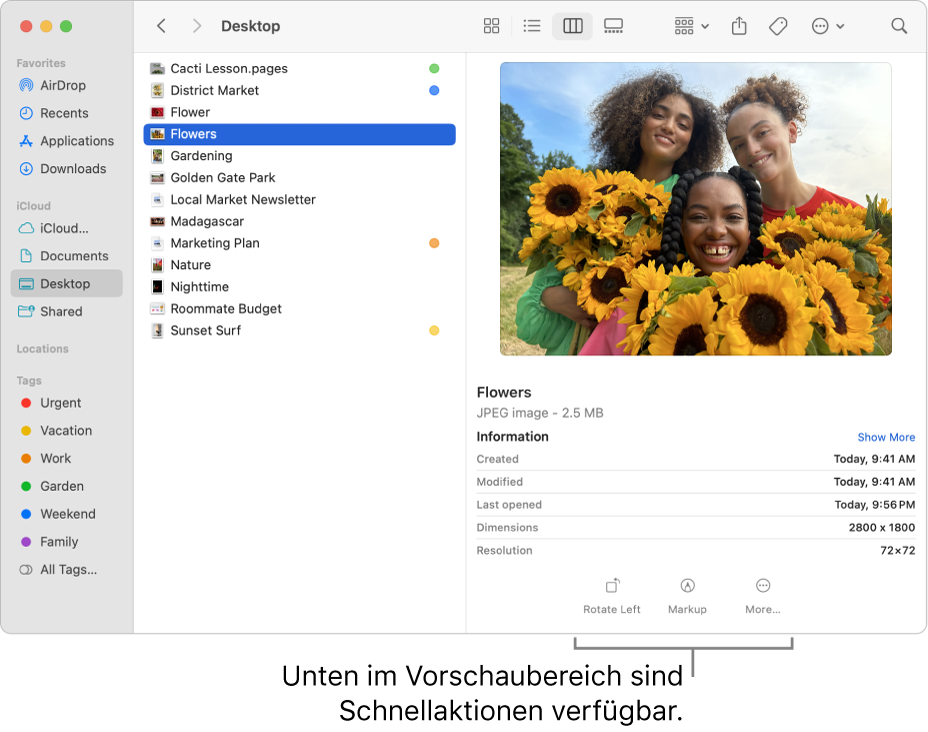Click the Dimensions value 2800 x 1800

coord(882,528)
